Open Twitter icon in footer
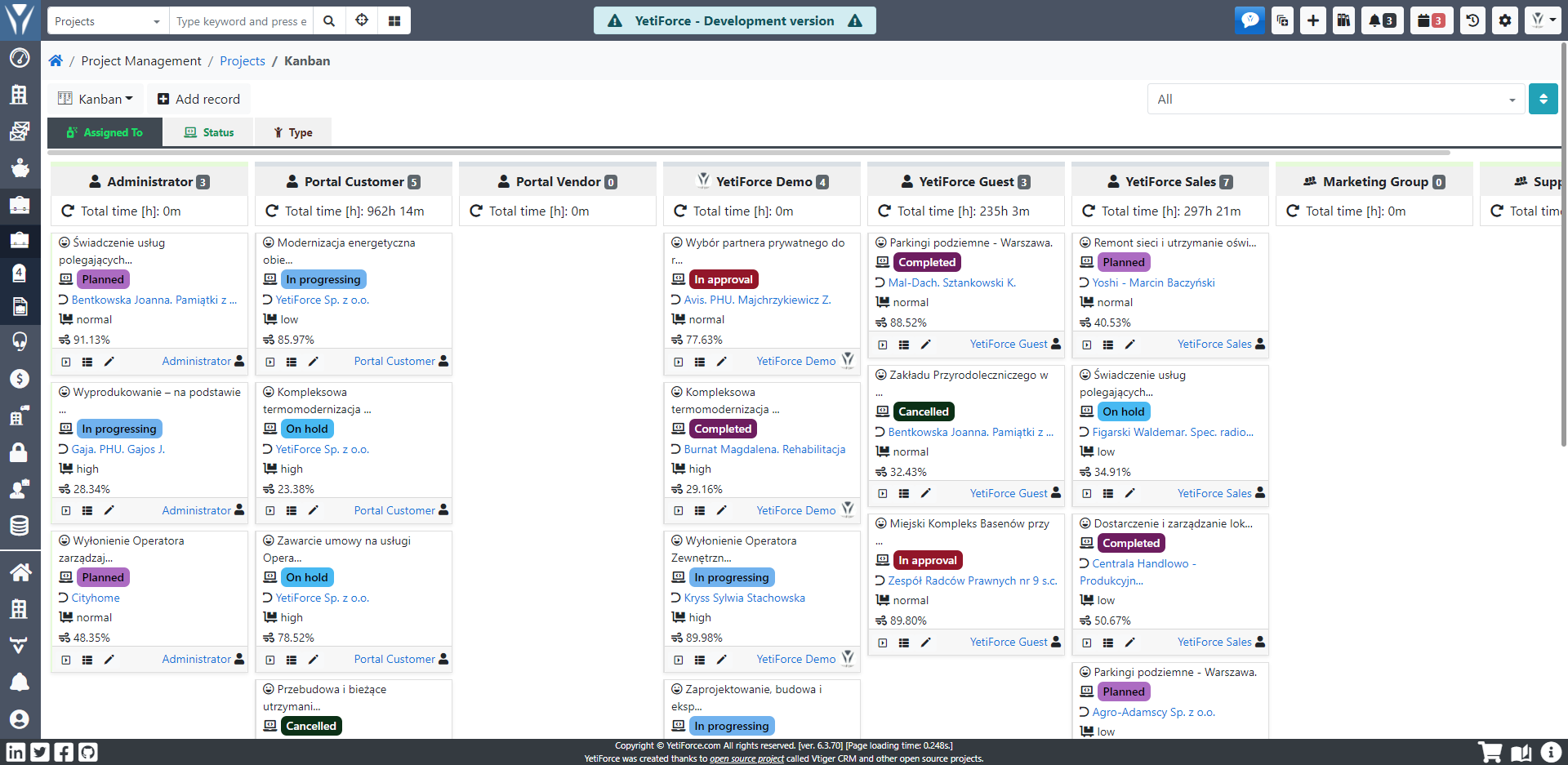Image resolution: width=1568 pixels, height=765 pixels. point(40,752)
